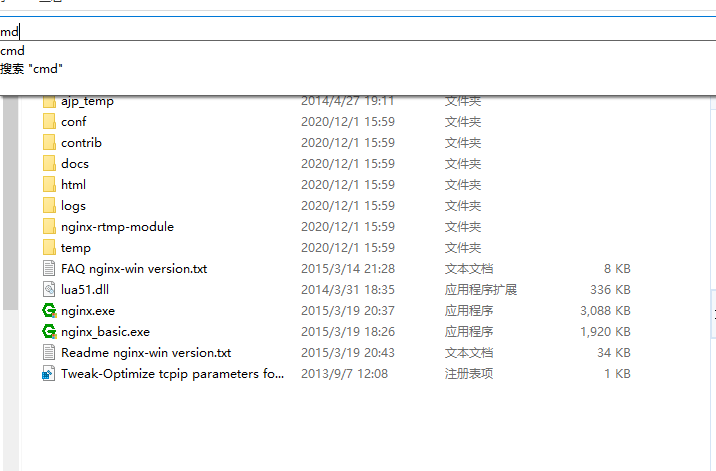This screenshot has height=471, width=716.
Task: Click the '3,088 KB' size of nginx.exe
Action: (605, 311)
